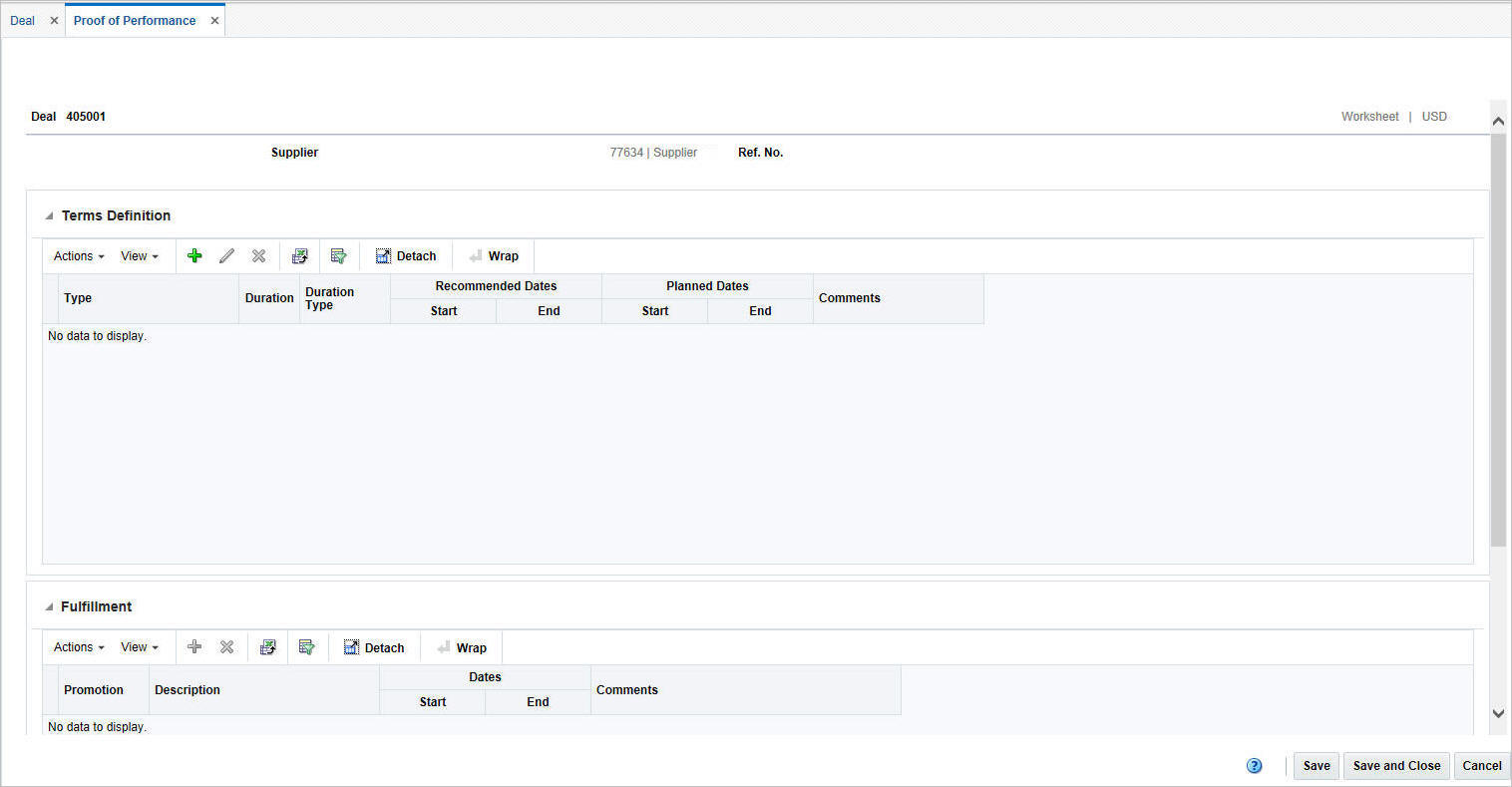Collapse the Terms Definition section

pyautogui.click(x=49, y=216)
